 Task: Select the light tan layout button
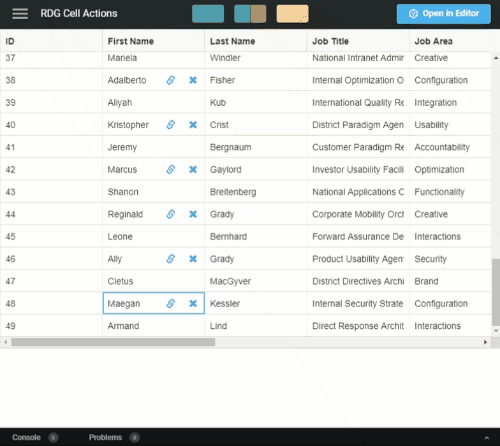(292, 14)
